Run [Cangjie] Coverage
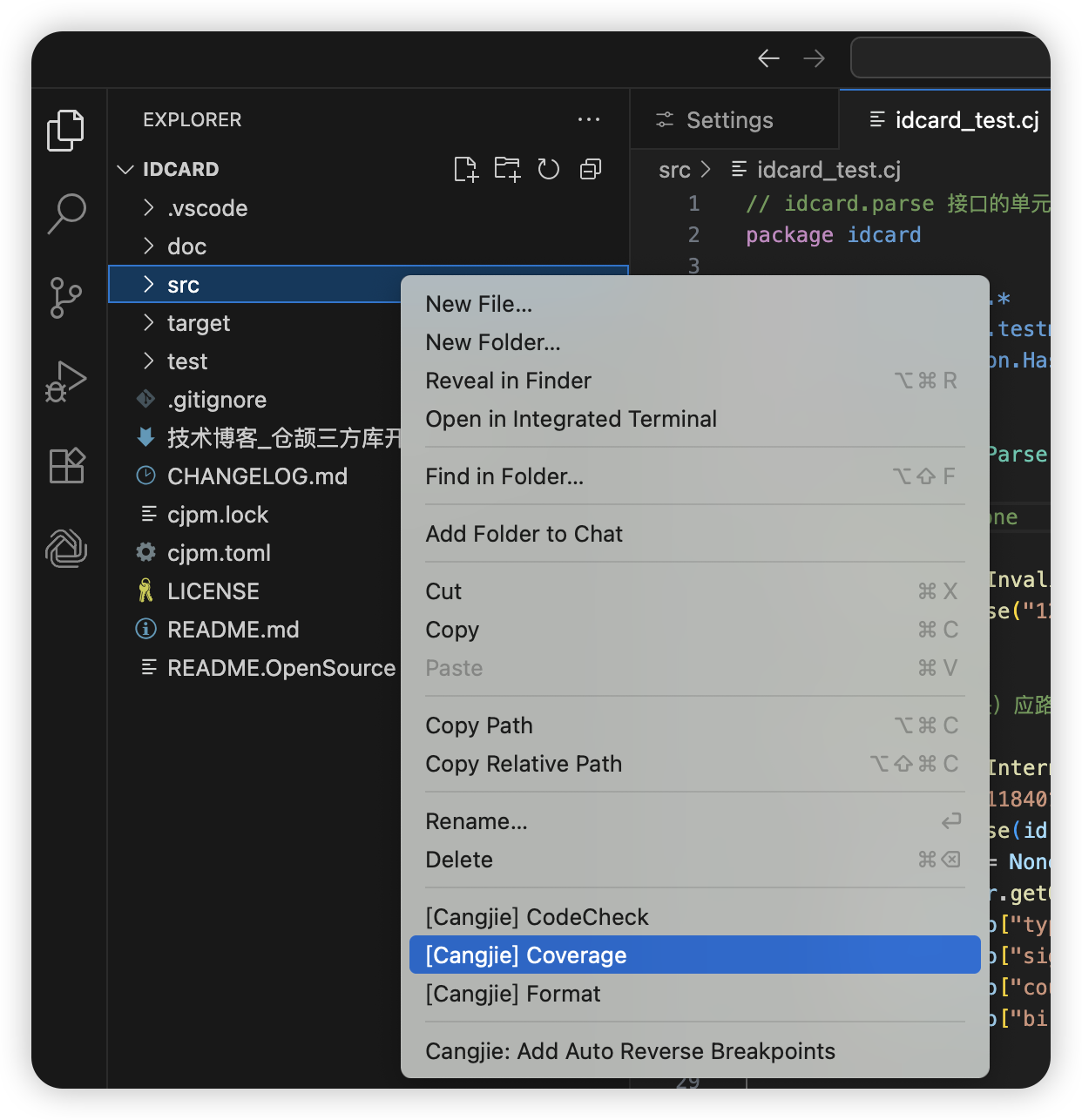 tap(695, 955)
